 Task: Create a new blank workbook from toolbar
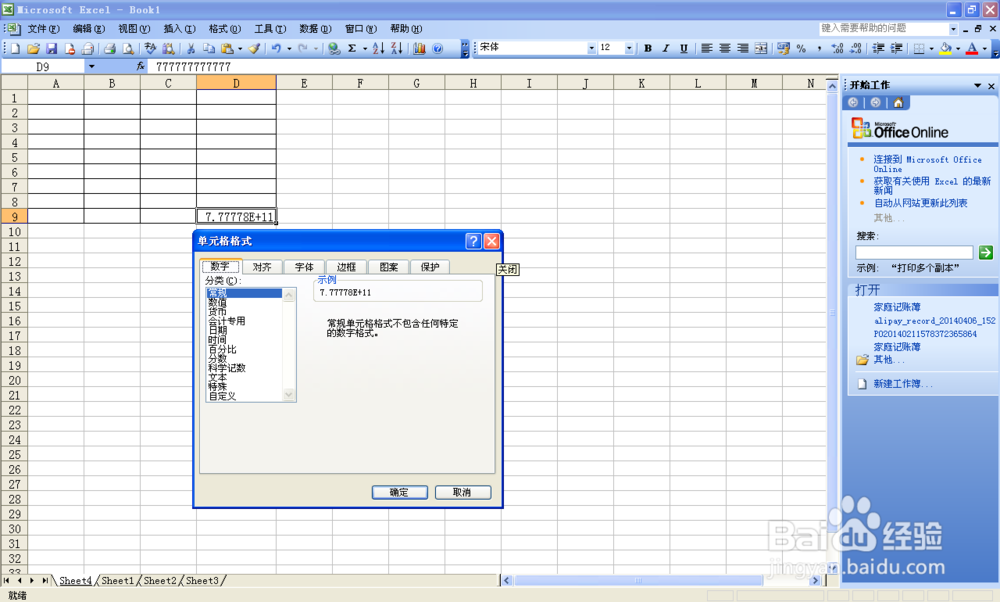16,48
